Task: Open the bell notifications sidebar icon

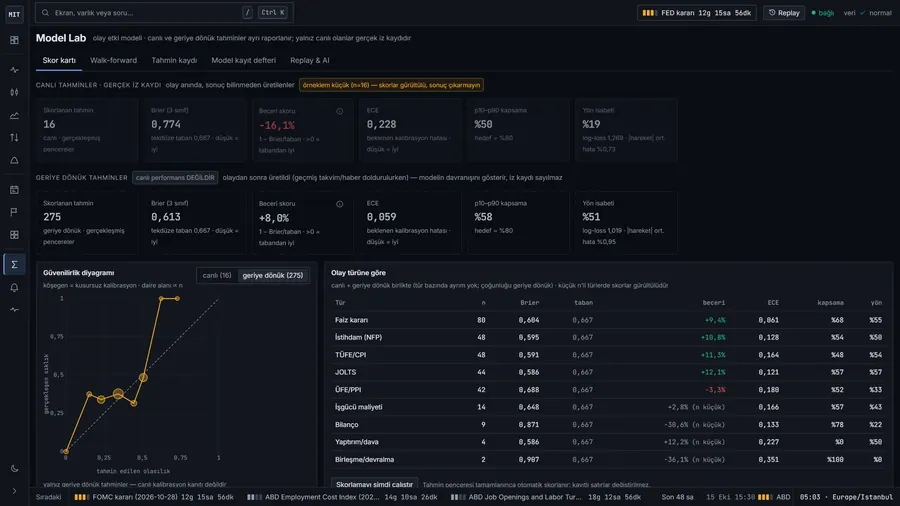Action: (14, 287)
